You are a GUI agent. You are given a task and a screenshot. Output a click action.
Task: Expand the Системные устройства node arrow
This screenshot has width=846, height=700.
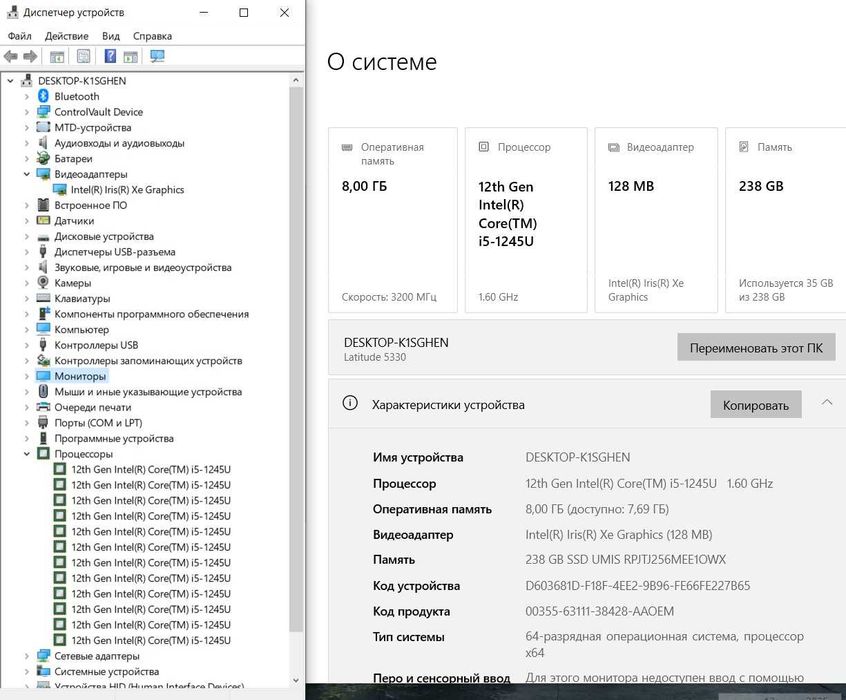point(26,672)
